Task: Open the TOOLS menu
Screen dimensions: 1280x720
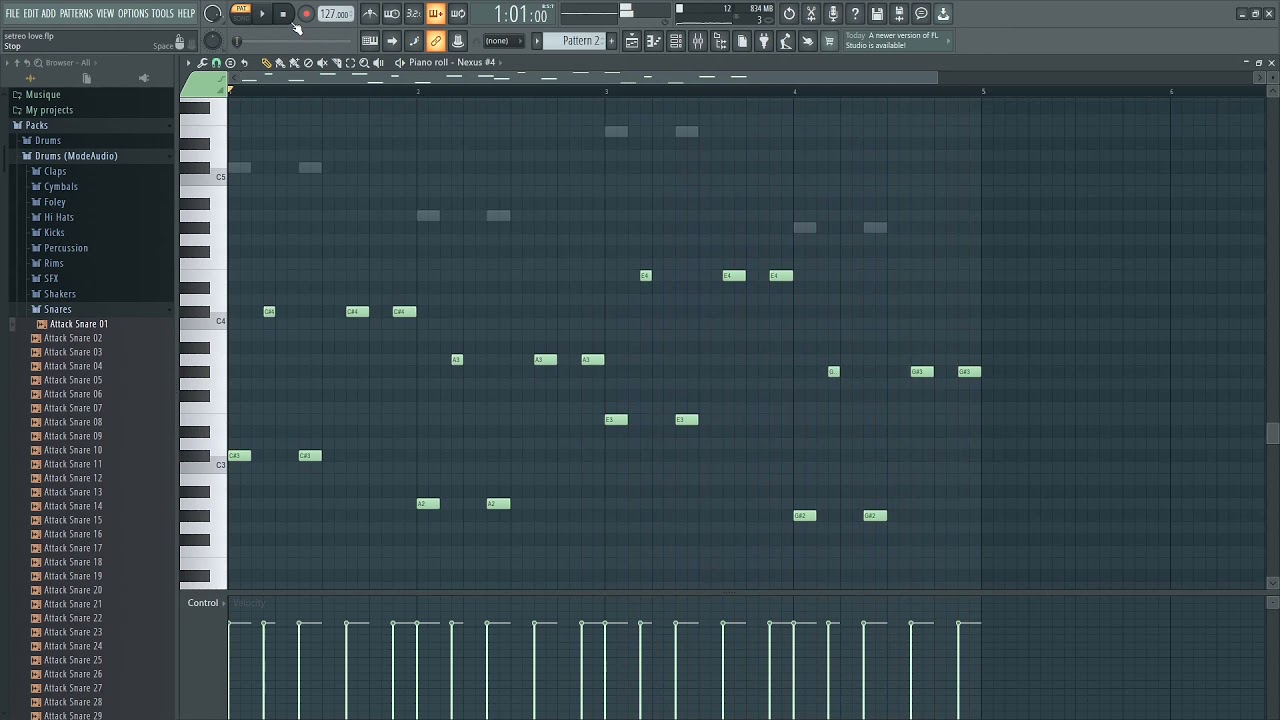Action: tap(163, 13)
